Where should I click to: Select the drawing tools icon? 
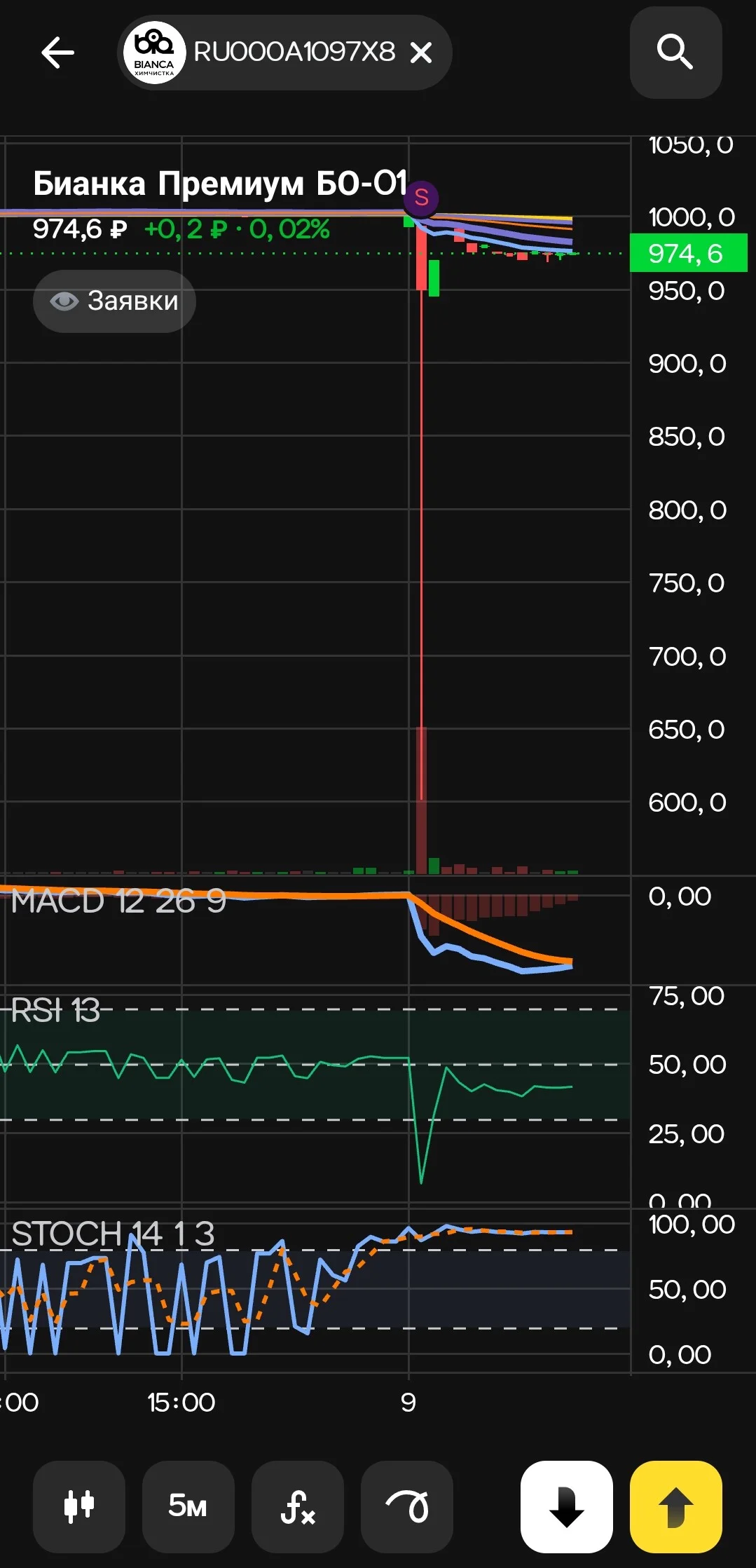pyautogui.click(x=407, y=1506)
